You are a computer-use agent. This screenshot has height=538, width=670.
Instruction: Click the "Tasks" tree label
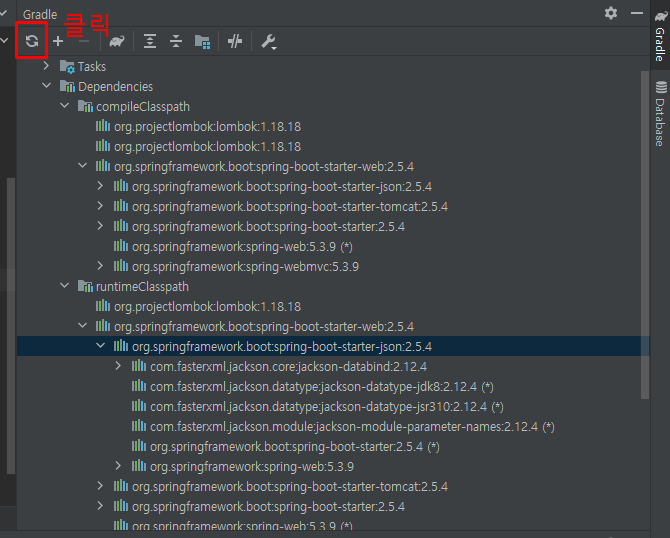92,67
